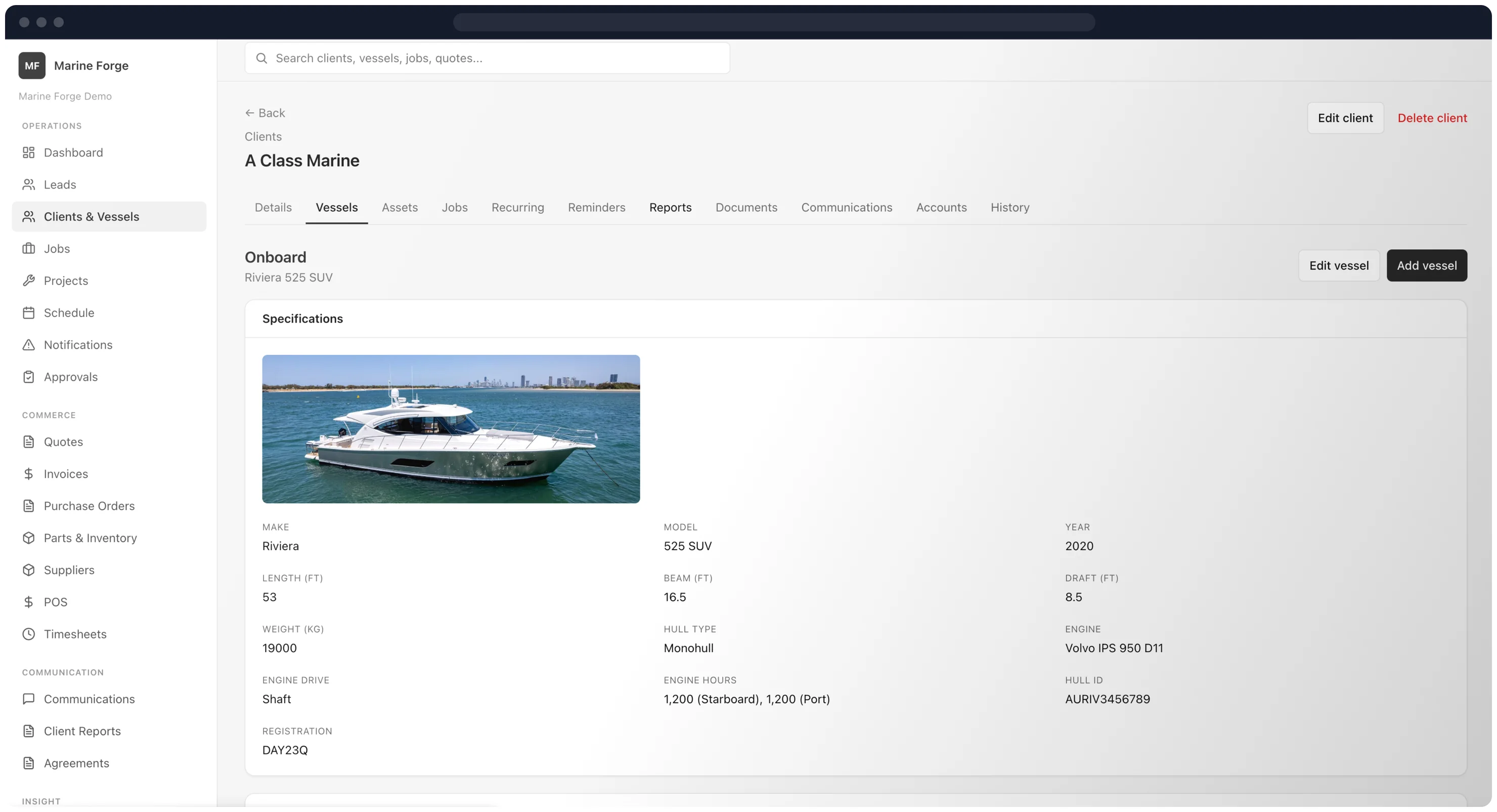Click engine value Volvo IPS 950 D11
Image resolution: width=1497 pixels, height=812 pixels.
click(1114, 648)
